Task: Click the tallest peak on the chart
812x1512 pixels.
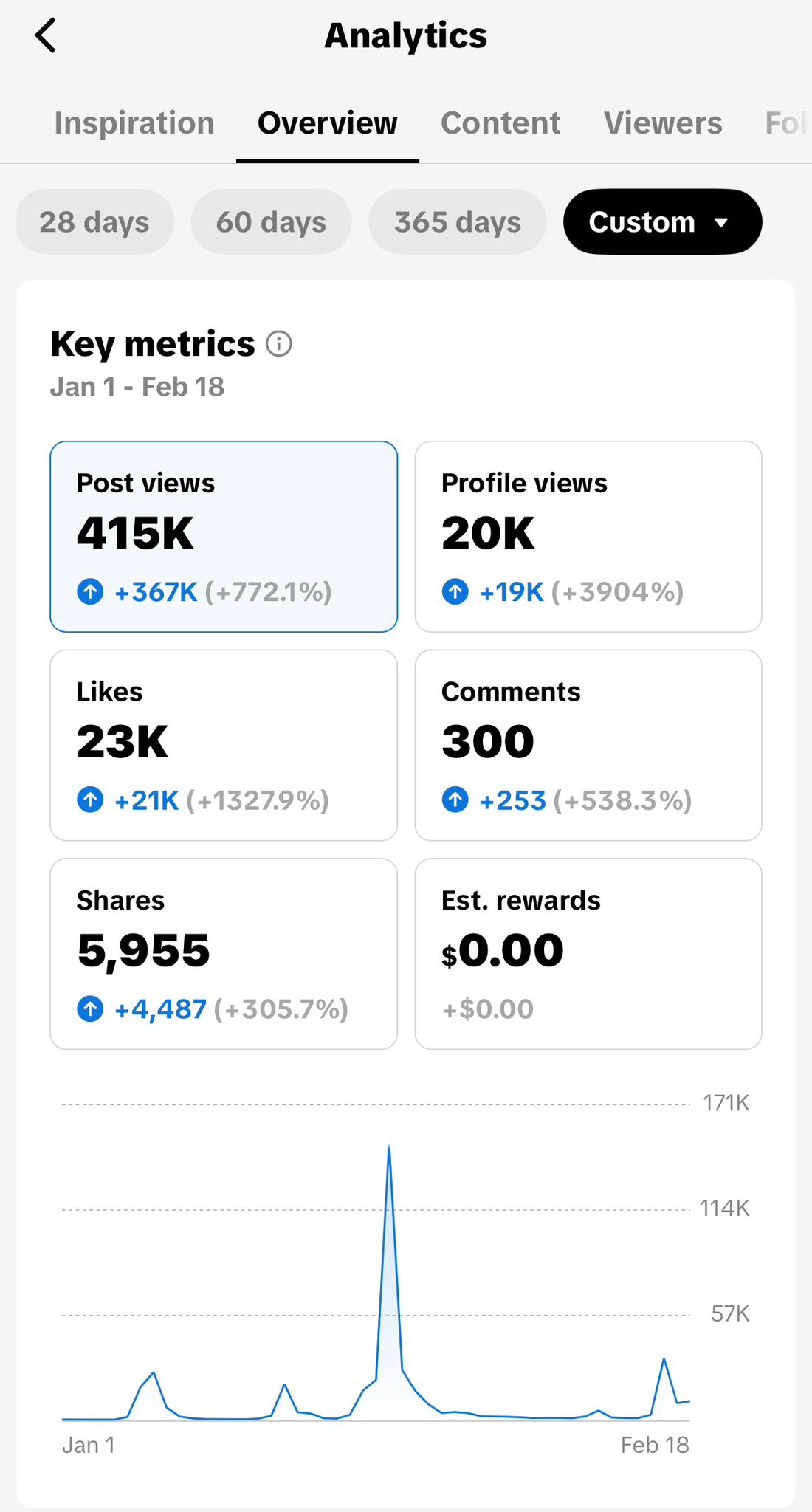Action: [x=389, y=1147]
